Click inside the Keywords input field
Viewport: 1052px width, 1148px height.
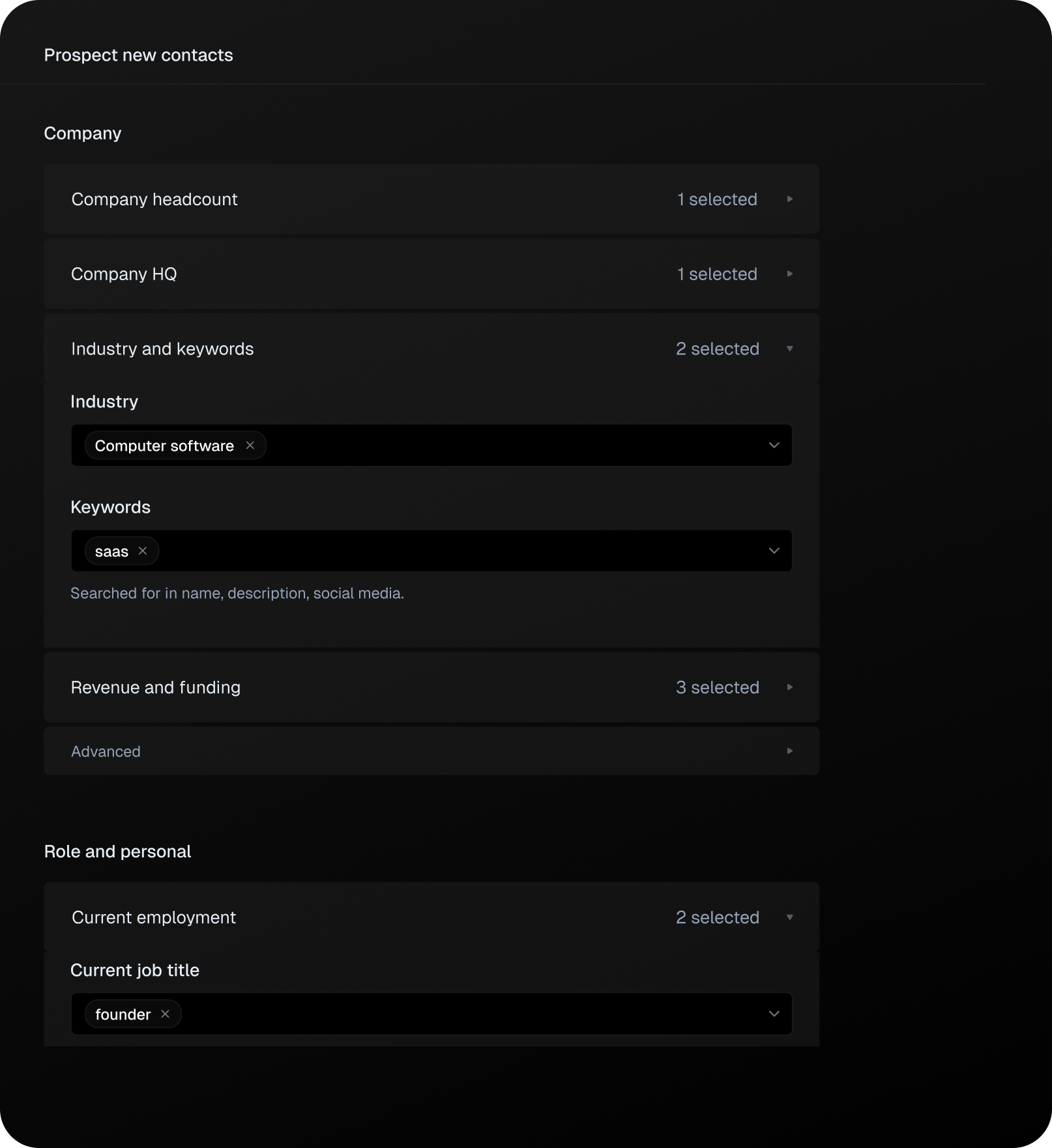coord(456,551)
